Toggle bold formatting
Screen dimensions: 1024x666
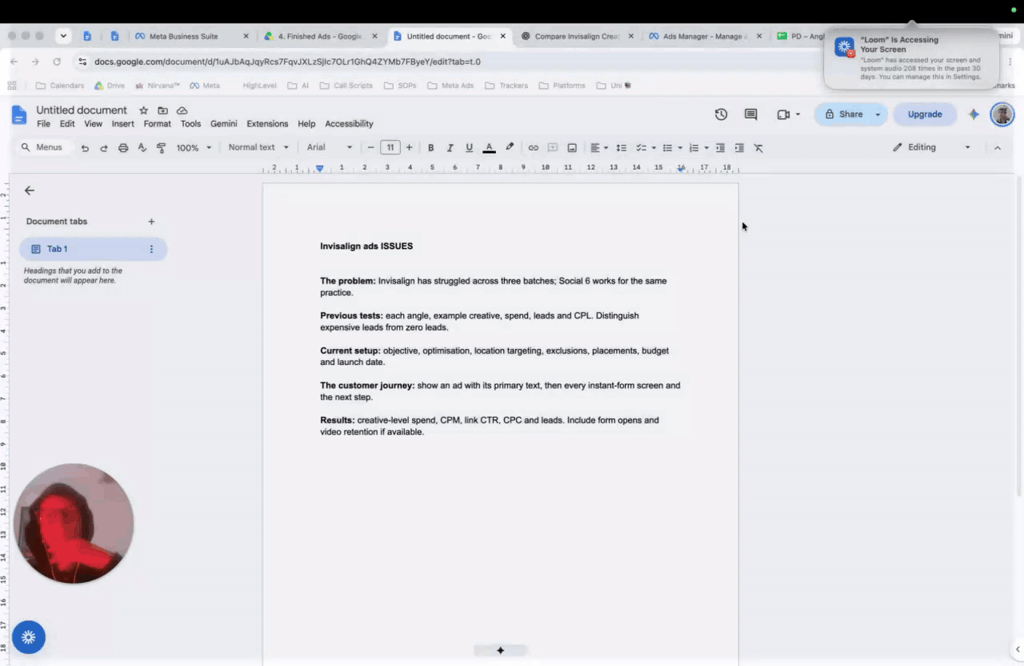[x=430, y=148]
